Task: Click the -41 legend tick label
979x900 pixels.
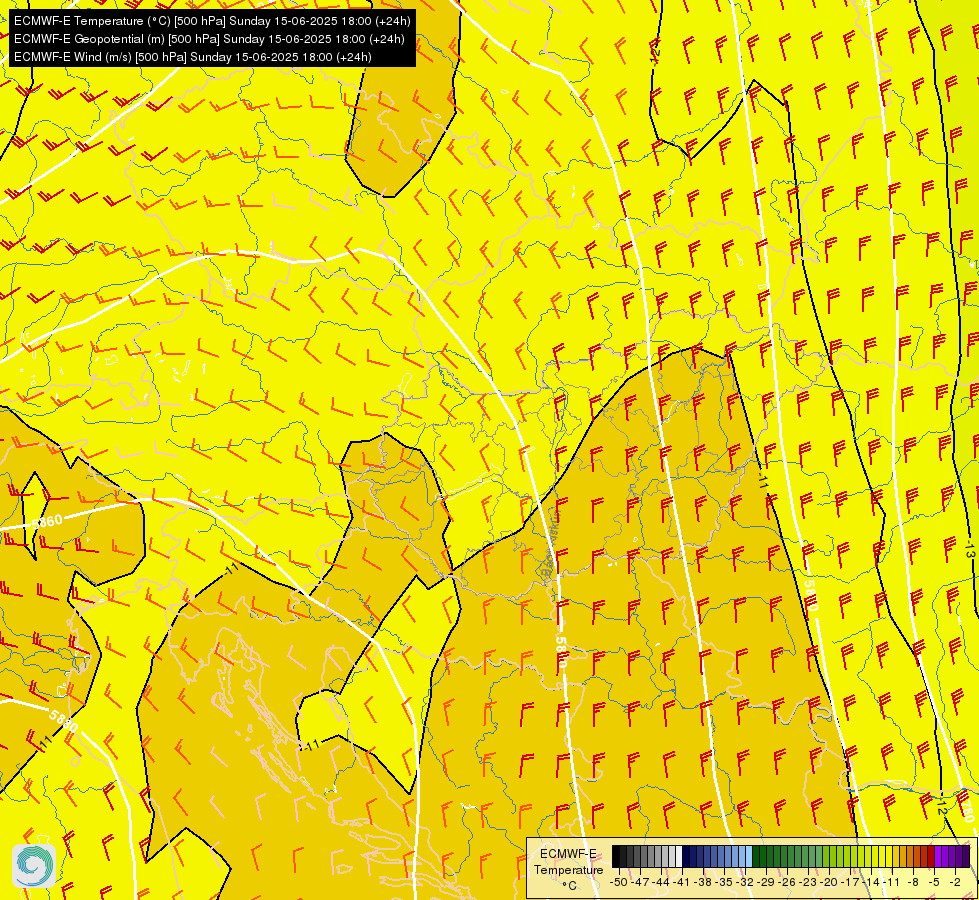Action: [681, 882]
